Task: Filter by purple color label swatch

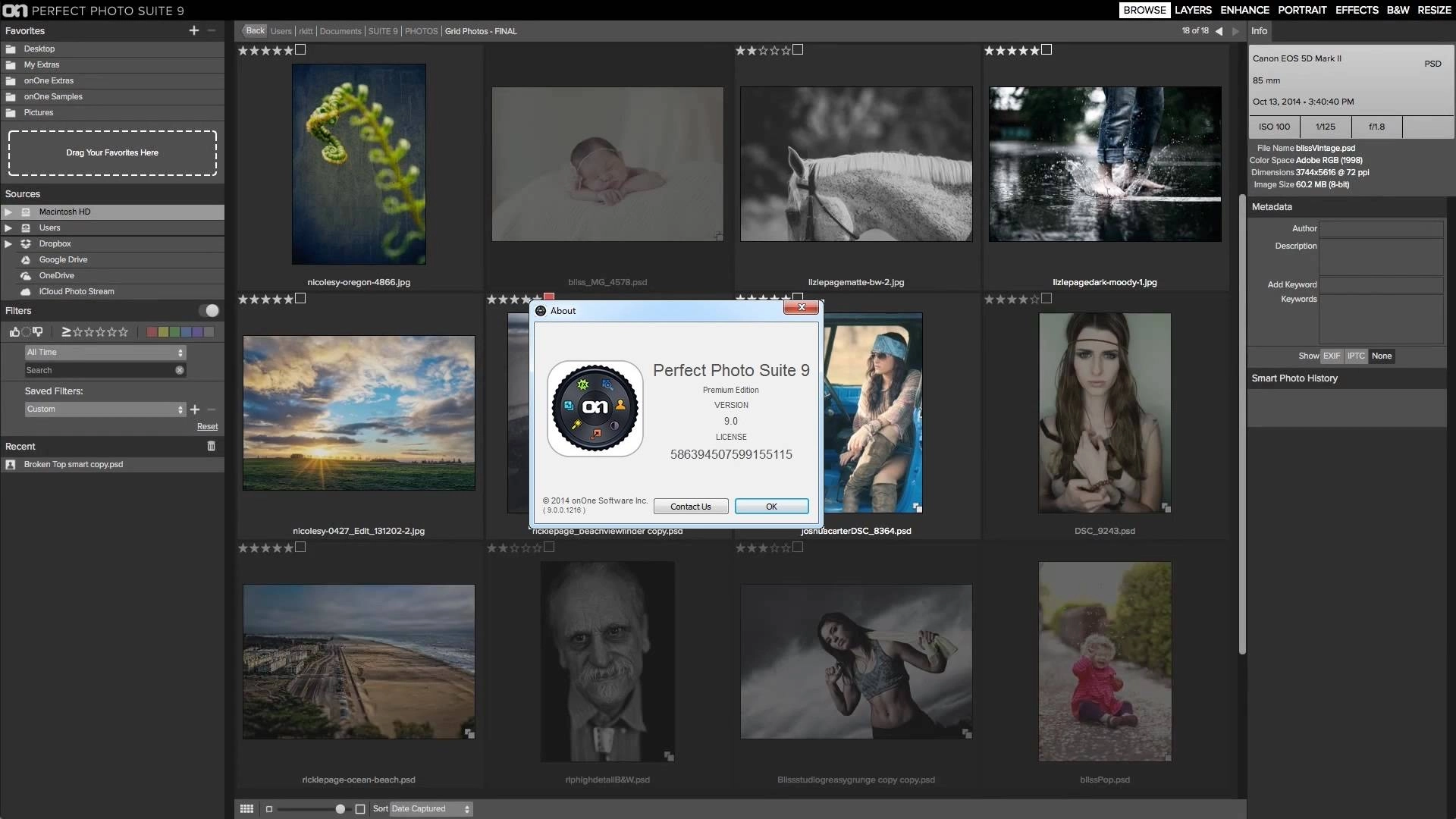Action: (198, 331)
